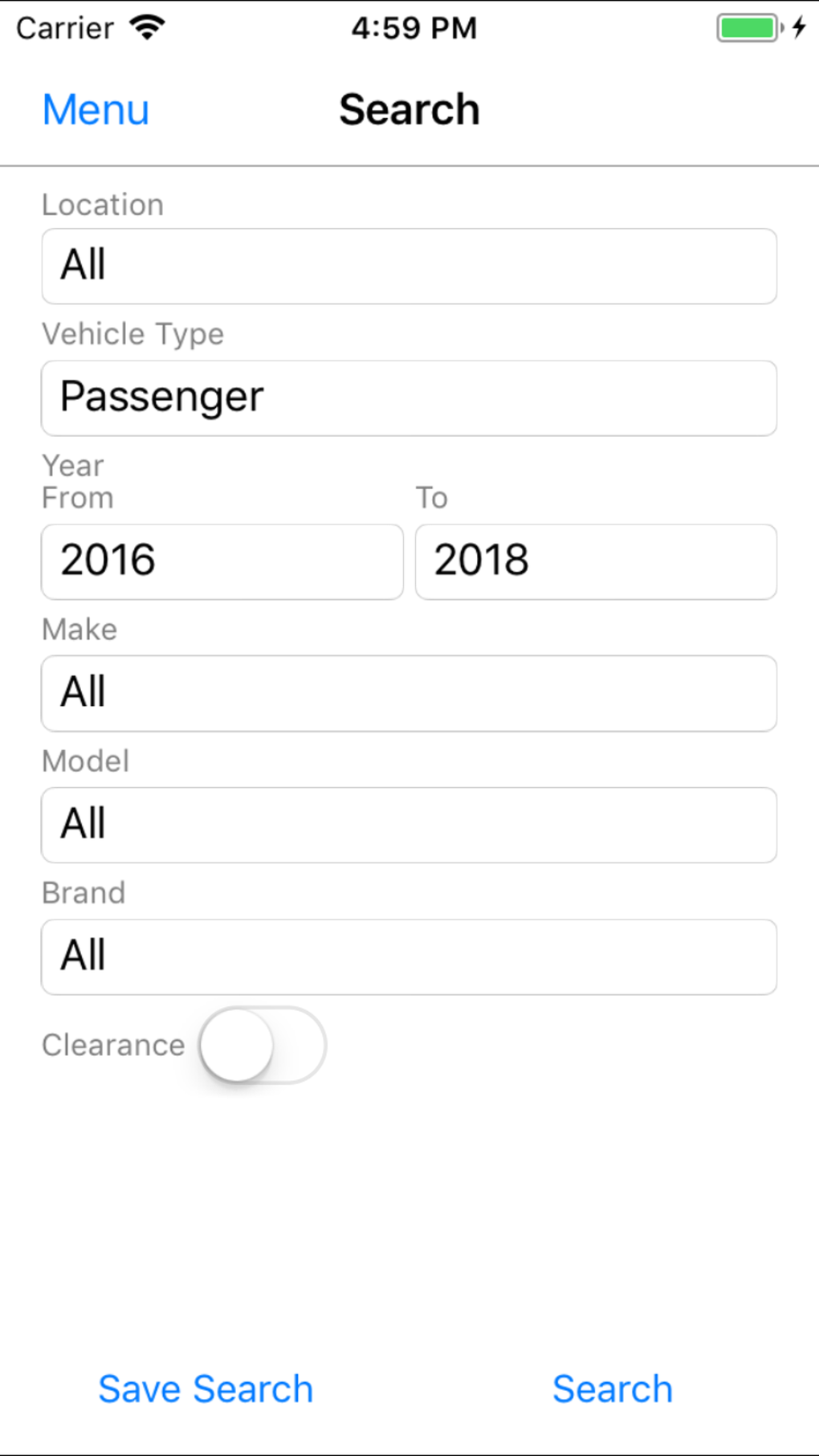
Task: Tap the Search title in navigation bar
Action: (409, 110)
